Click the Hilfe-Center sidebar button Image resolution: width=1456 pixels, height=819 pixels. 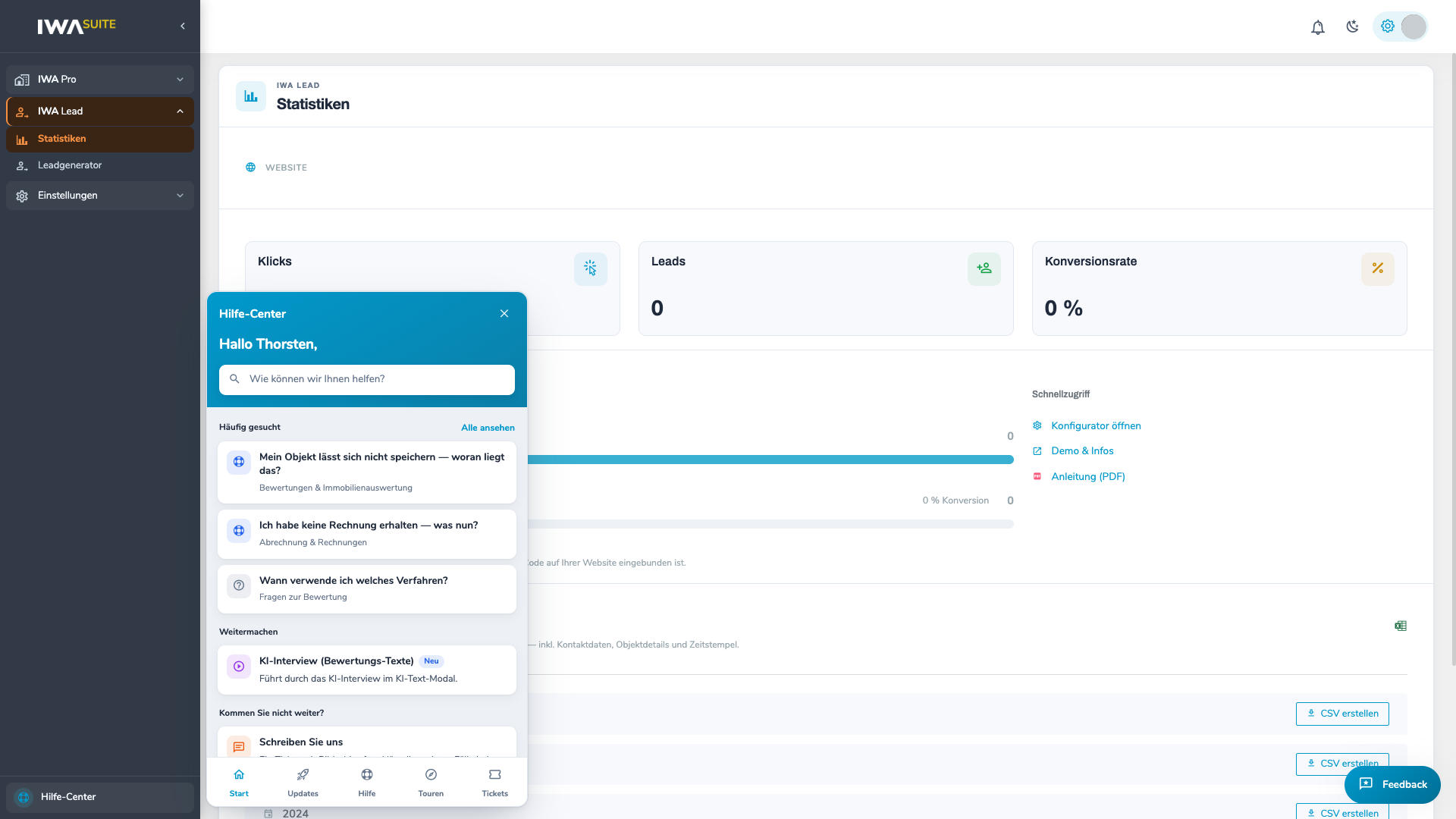pos(100,797)
